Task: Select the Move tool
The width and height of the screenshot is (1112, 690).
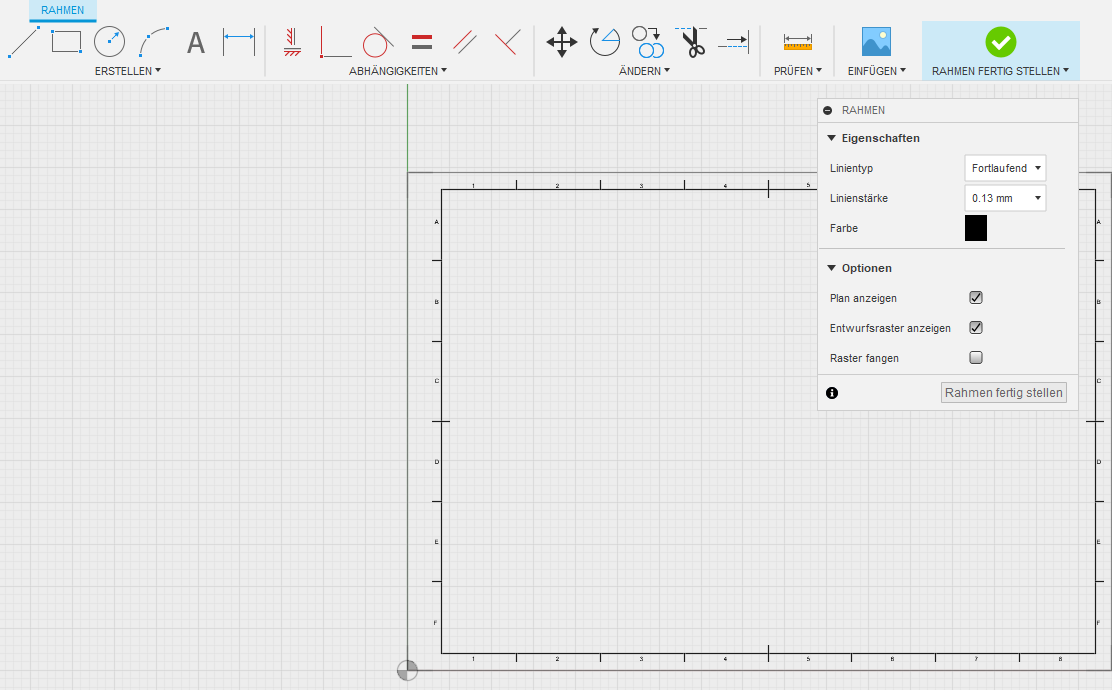Action: (x=562, y=42)
